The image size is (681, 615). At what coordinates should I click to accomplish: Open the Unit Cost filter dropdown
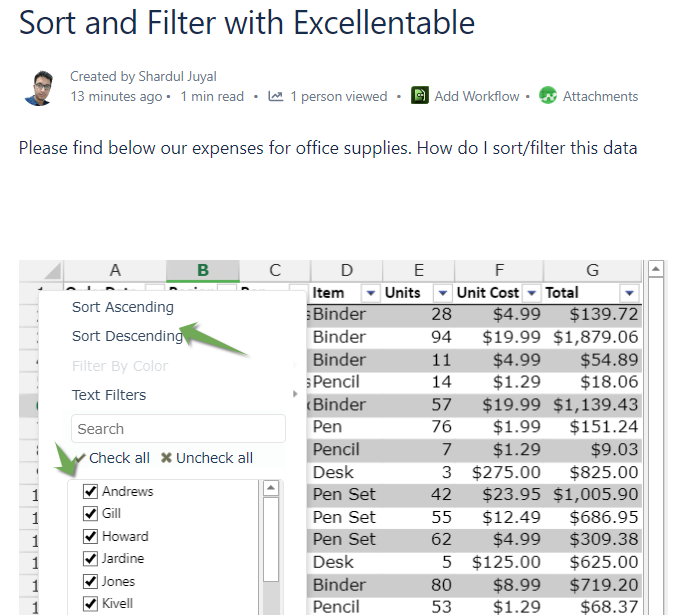532,293
